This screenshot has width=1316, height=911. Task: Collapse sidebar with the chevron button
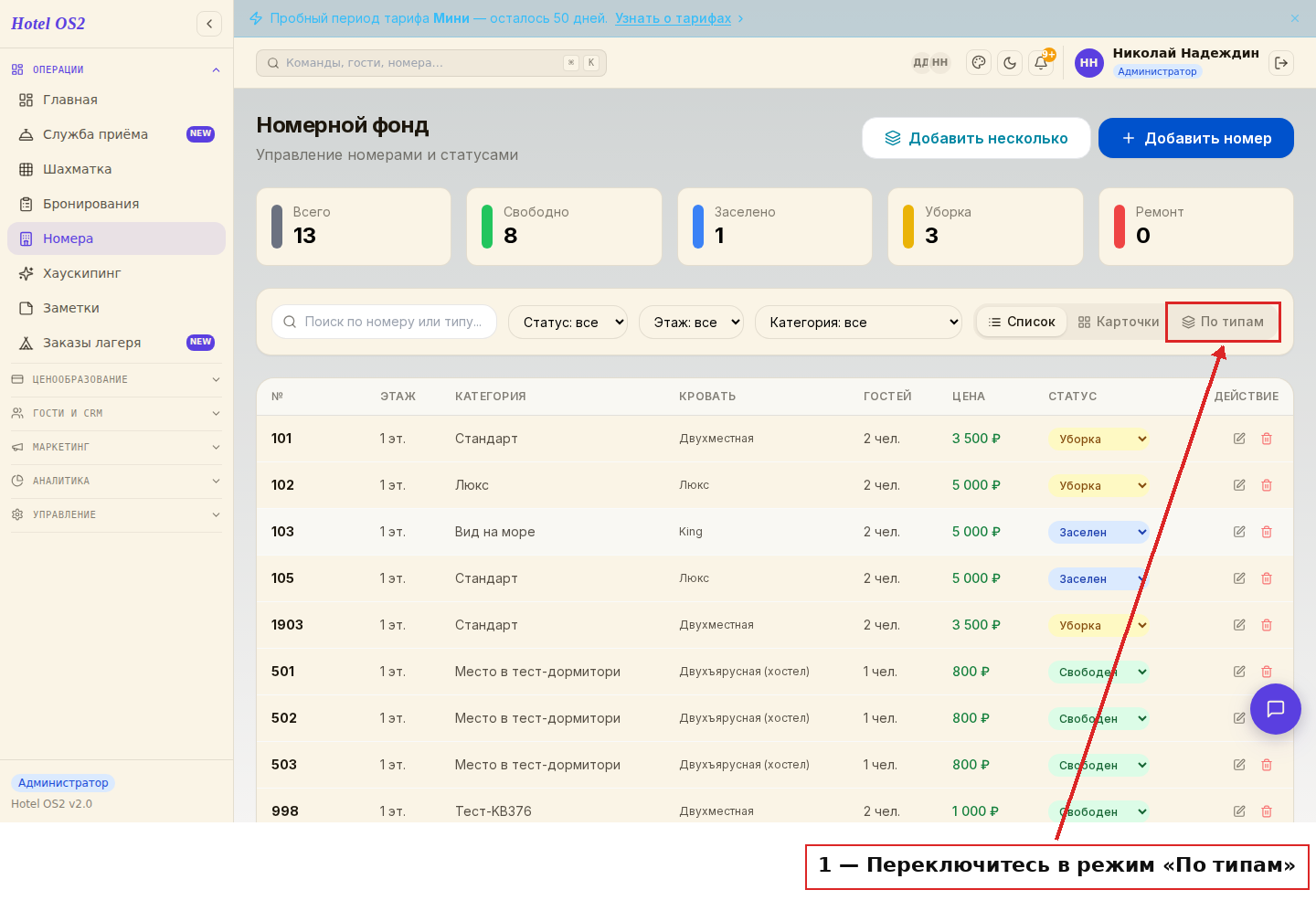tap(209, 24)
